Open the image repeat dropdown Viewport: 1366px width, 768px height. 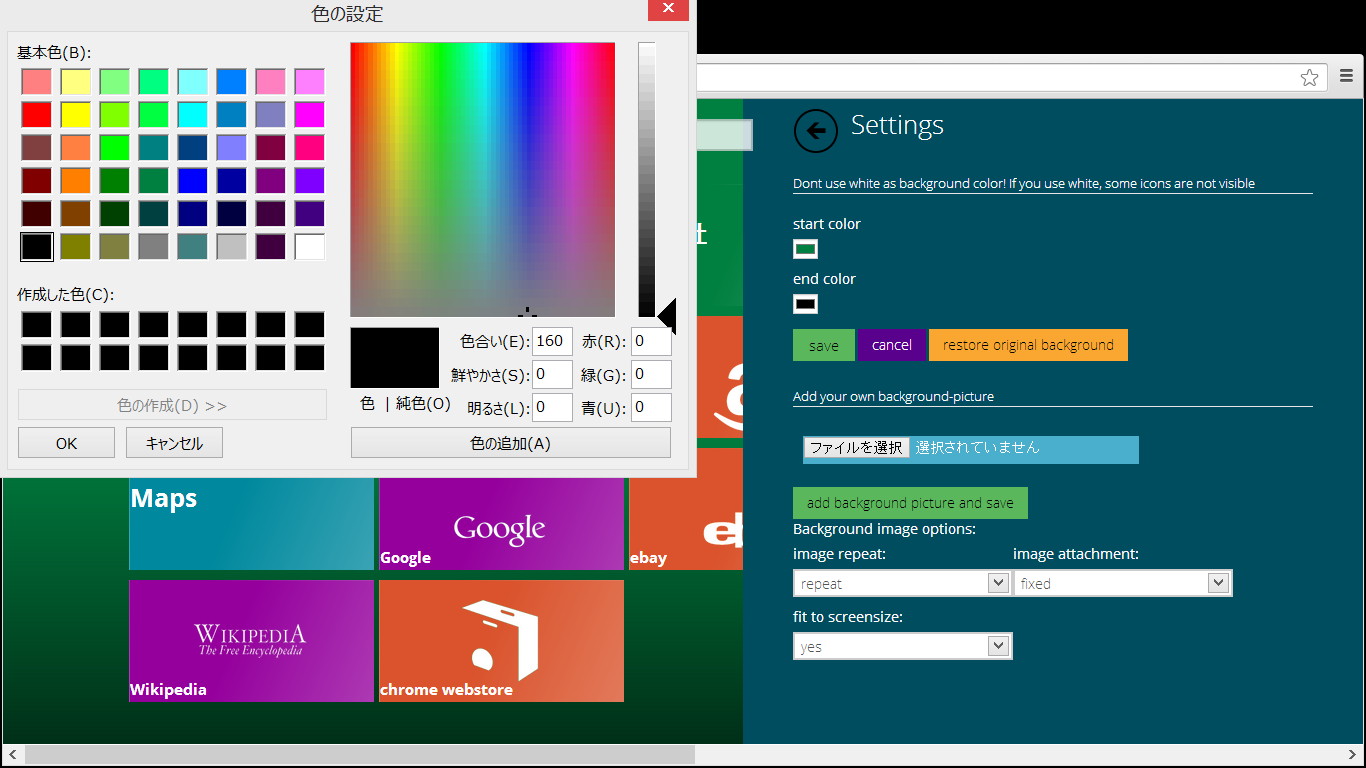(x=902, y=583)
